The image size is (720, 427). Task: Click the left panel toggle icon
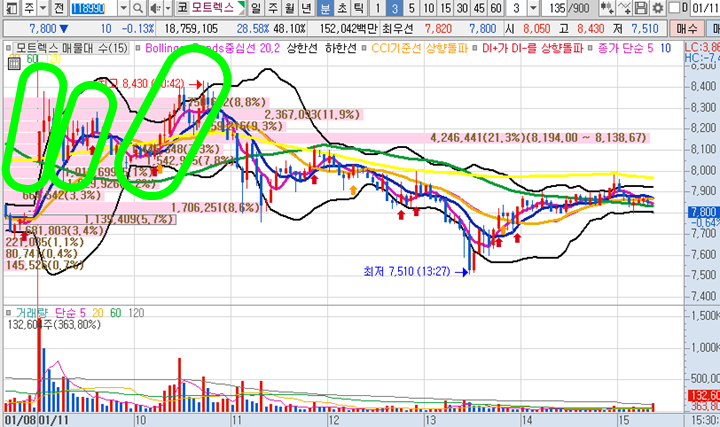pyautogui.click(x=11, y=8)
